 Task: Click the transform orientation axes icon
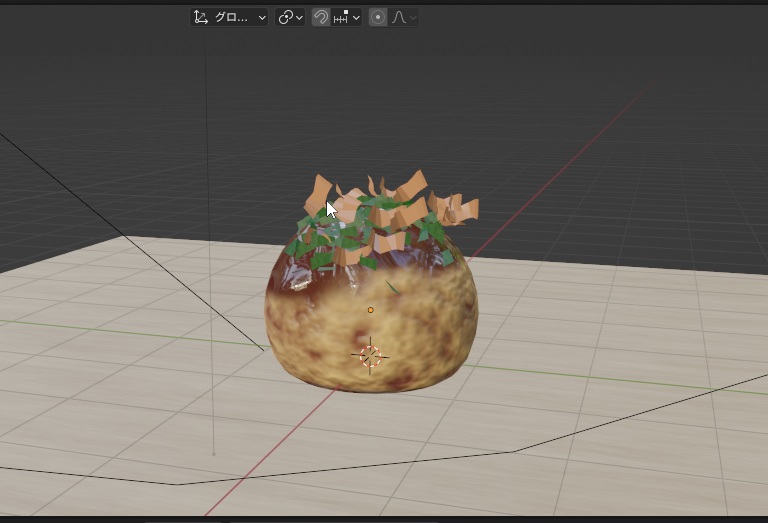click(x=201, y=17)
